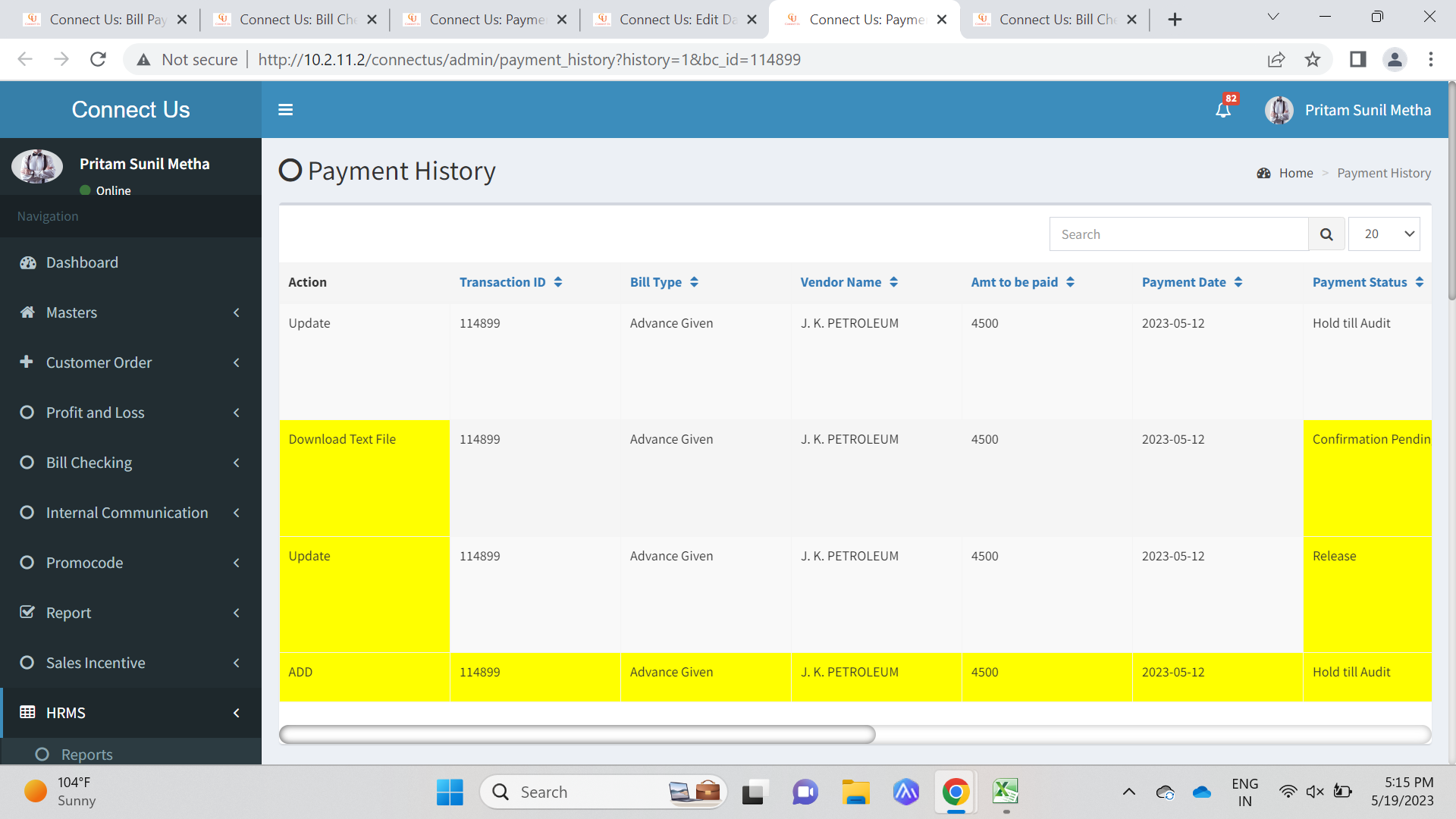
Task: Sort by Payment Status column
Action: [1368, 282]
